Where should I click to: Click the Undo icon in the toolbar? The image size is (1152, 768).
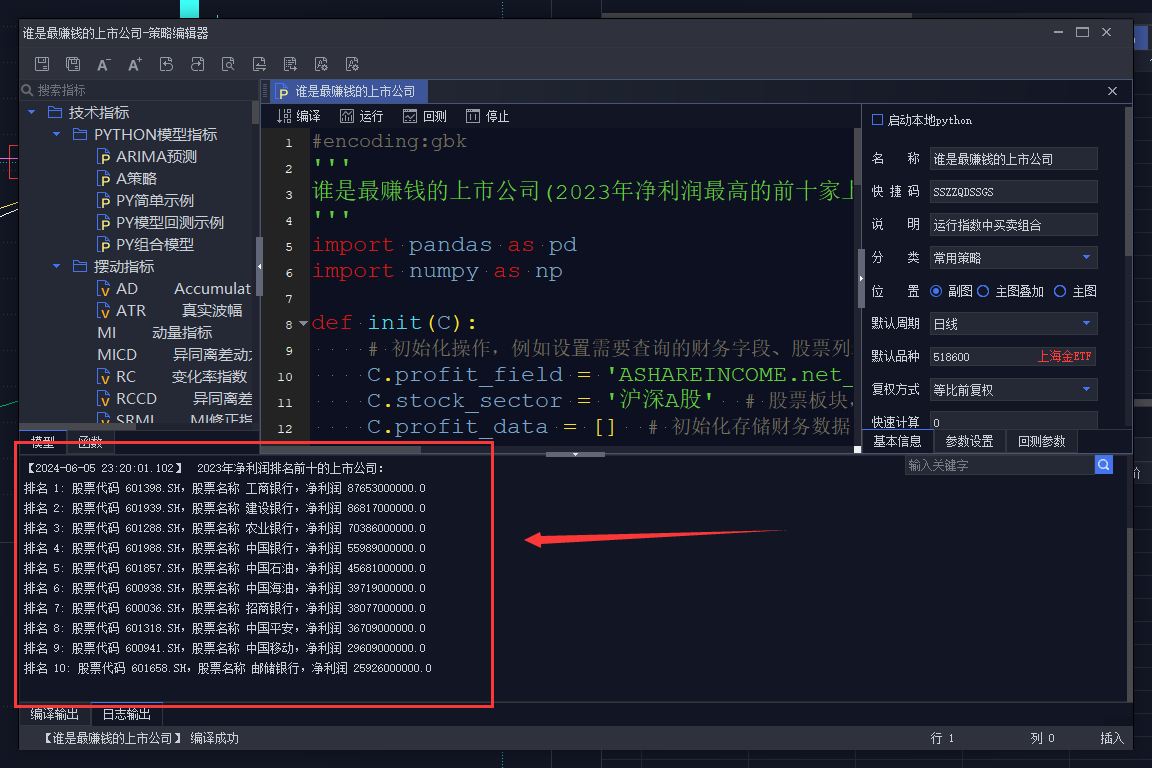166,64
